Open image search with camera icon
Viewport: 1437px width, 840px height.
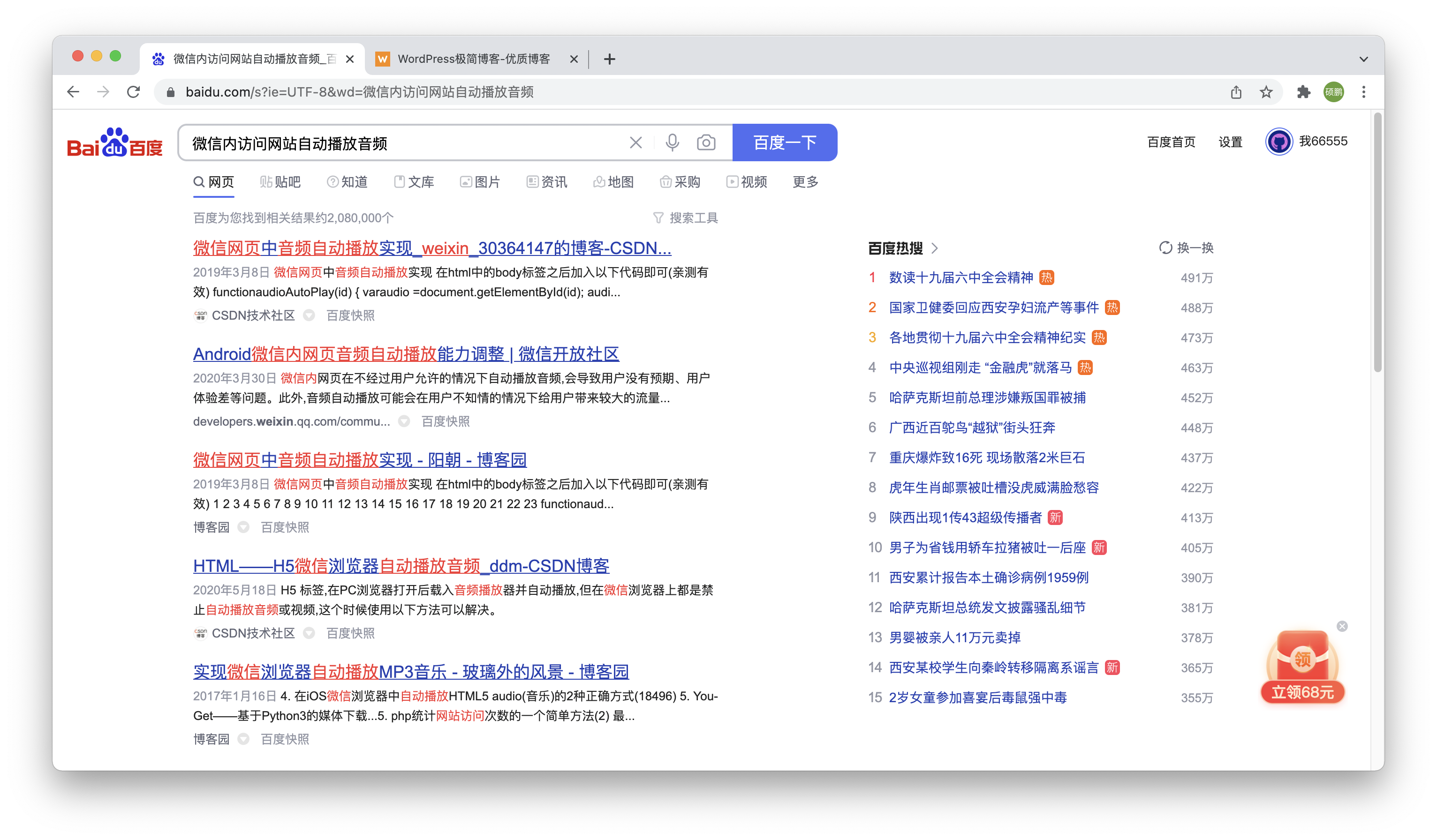706,142
